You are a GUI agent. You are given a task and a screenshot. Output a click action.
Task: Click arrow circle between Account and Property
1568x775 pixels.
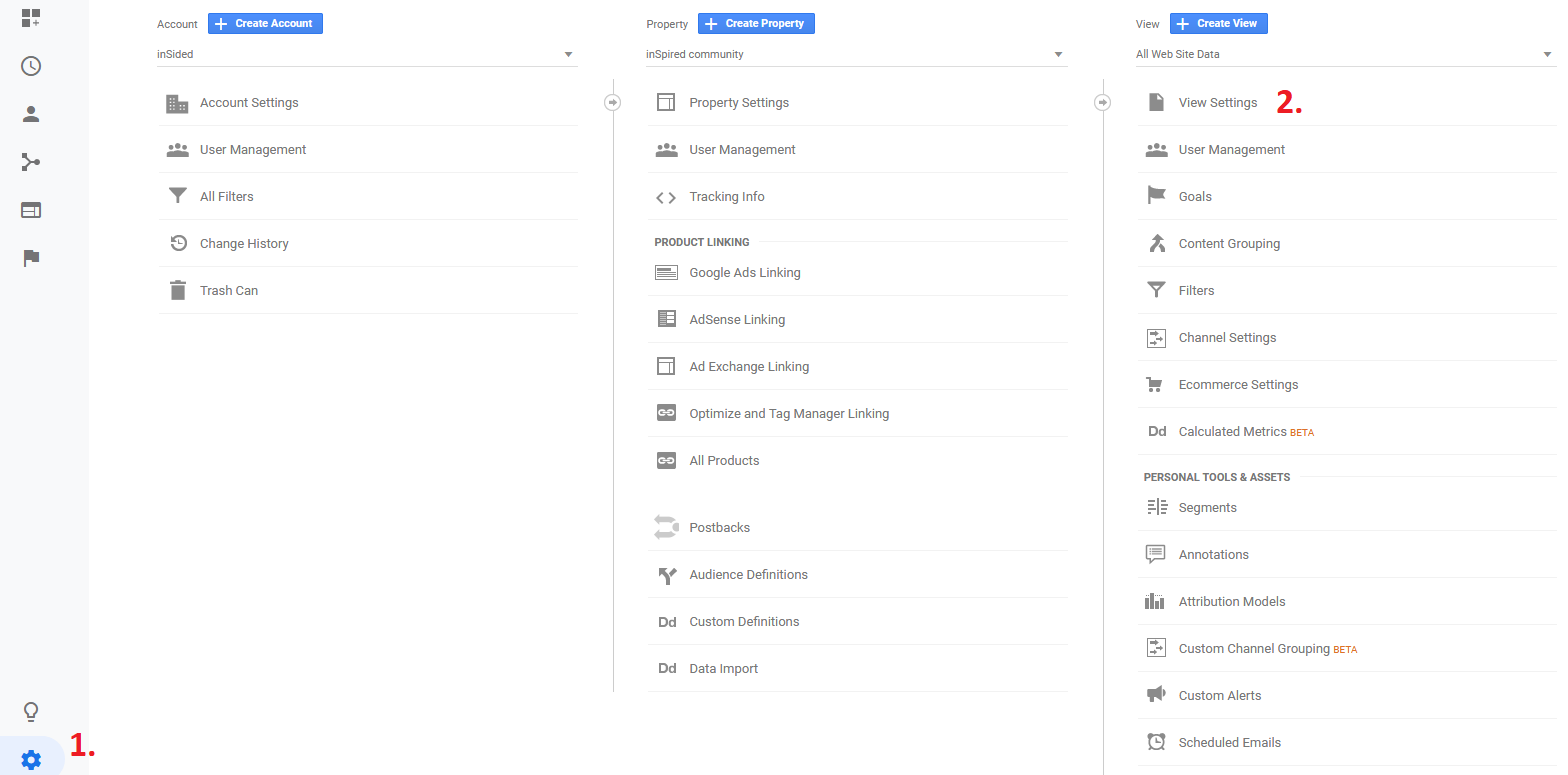[x=613, y=102]
